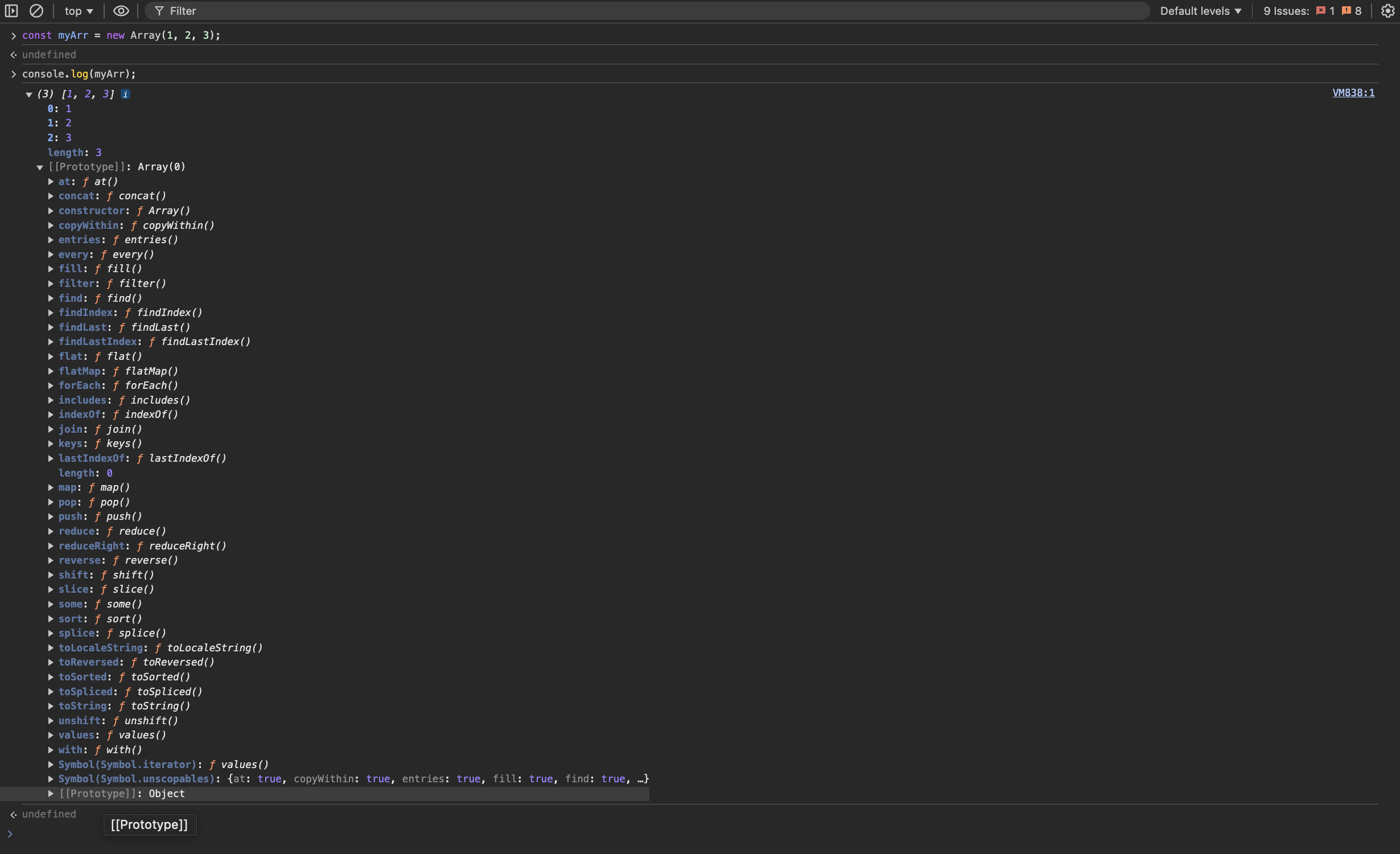
Task: Open the Default levels dropdown
Action: pos(1200,11)
